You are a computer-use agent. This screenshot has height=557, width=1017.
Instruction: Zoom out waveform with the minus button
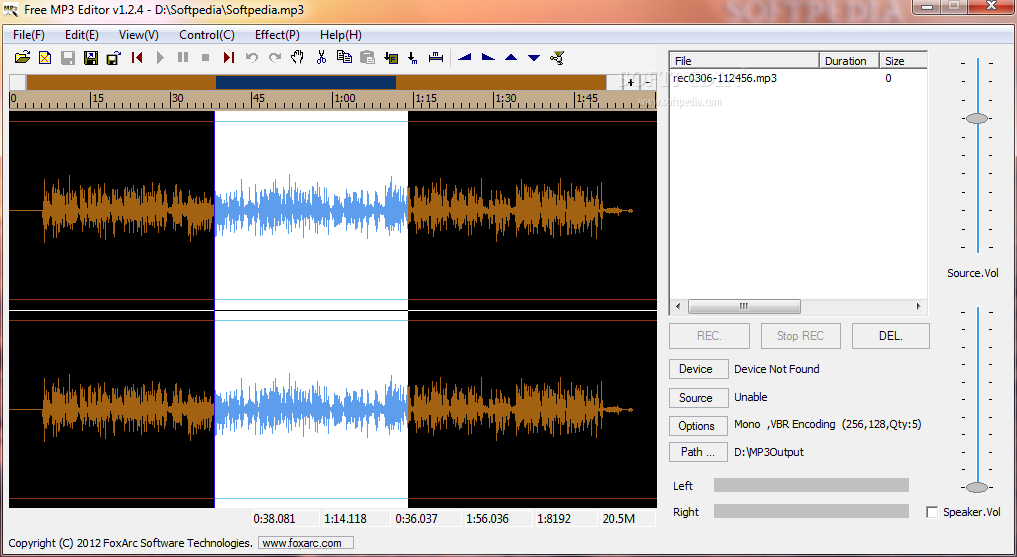(x=647, y=82)
